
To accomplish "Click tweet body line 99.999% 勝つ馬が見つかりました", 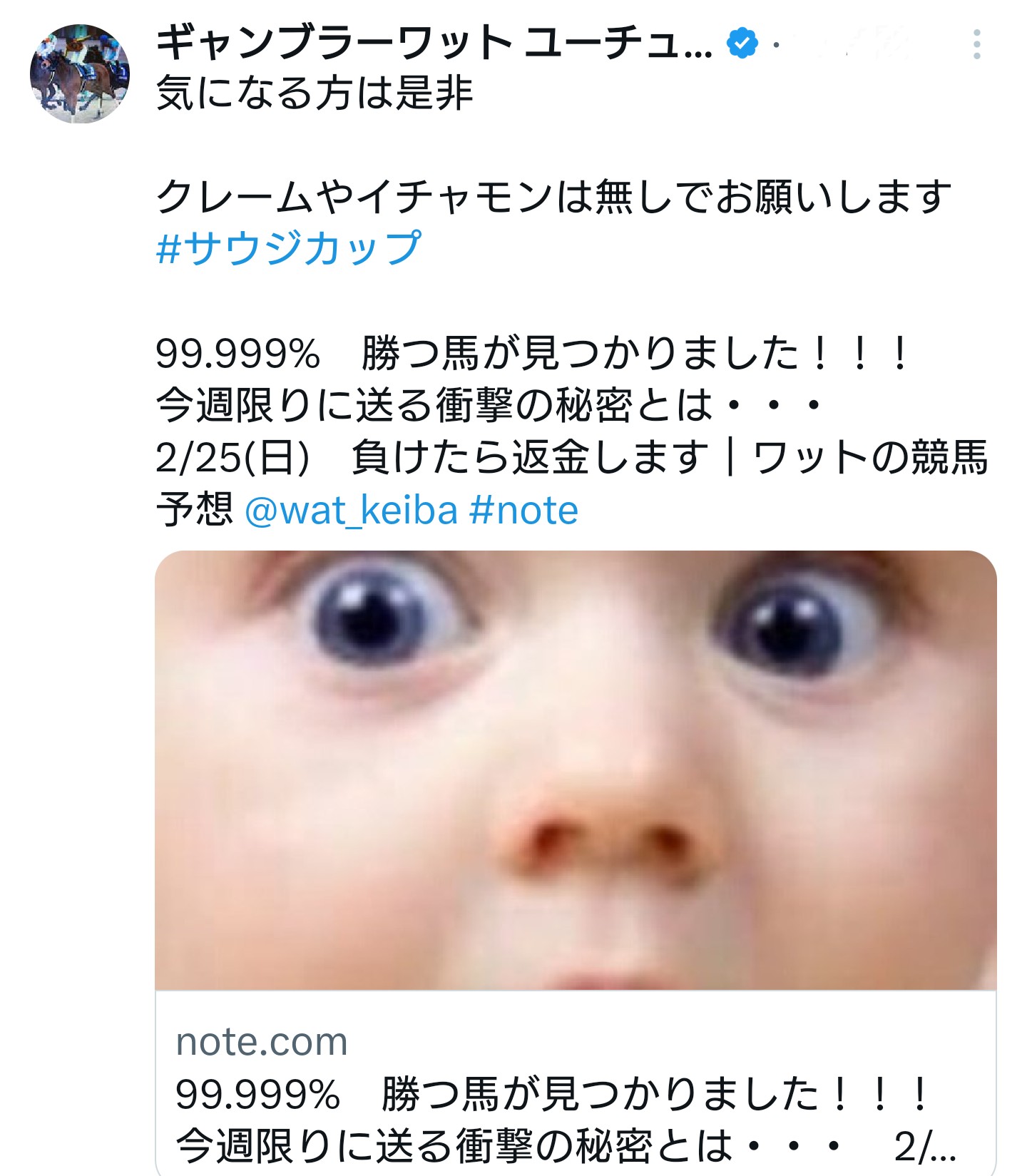I will (x=532, y=354).
